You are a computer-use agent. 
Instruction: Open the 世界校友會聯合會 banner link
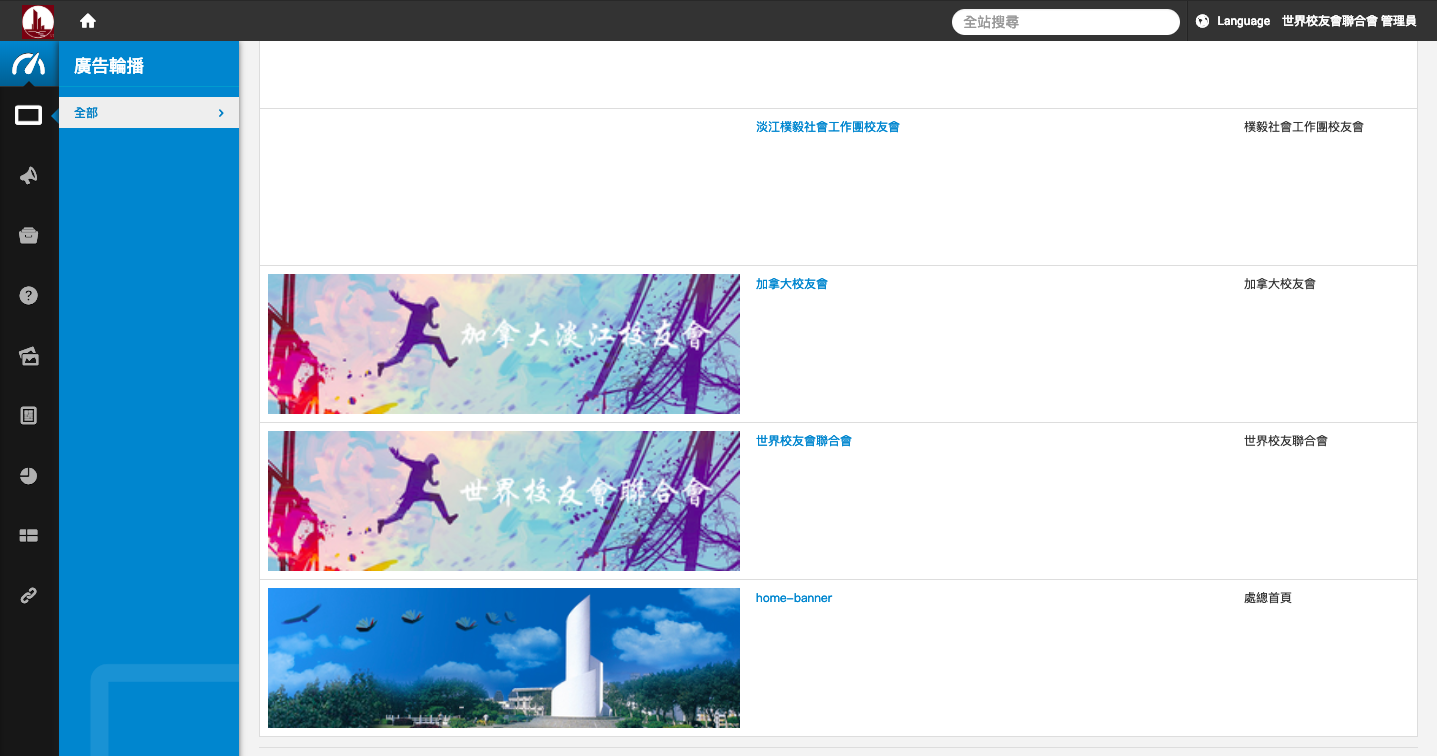pos(804,441)
